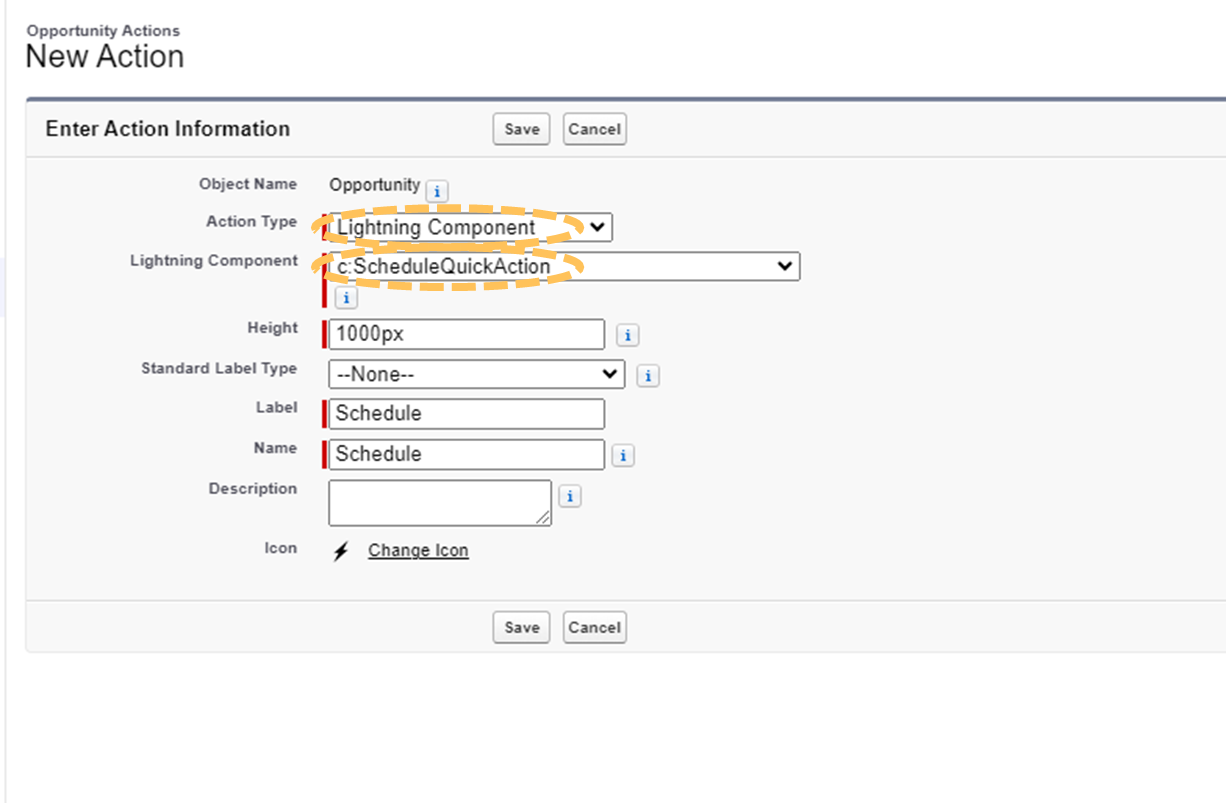The height and width of the screenshot is (803, 1226).
Task: Open the Height field help icon
Action: (627, 335)
